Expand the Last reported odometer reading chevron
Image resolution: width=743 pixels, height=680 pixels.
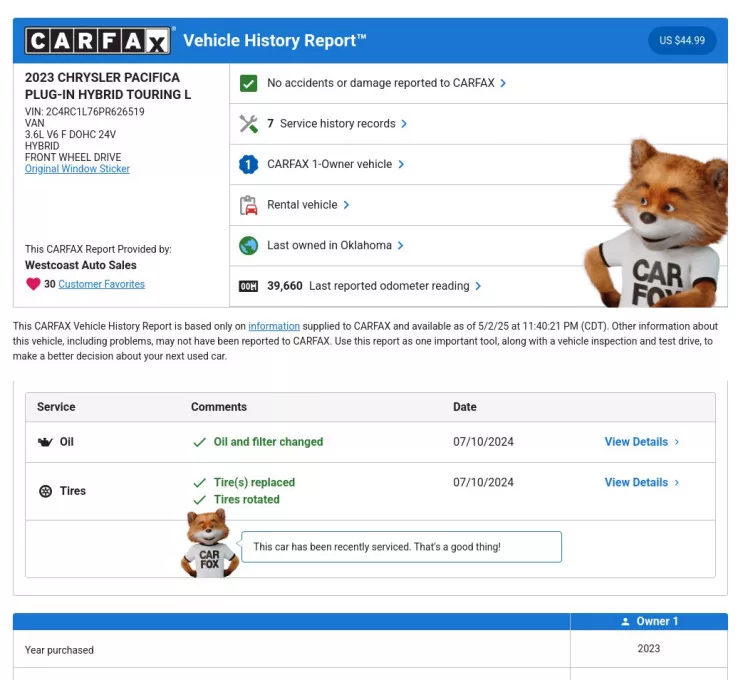tap(478, 286)
